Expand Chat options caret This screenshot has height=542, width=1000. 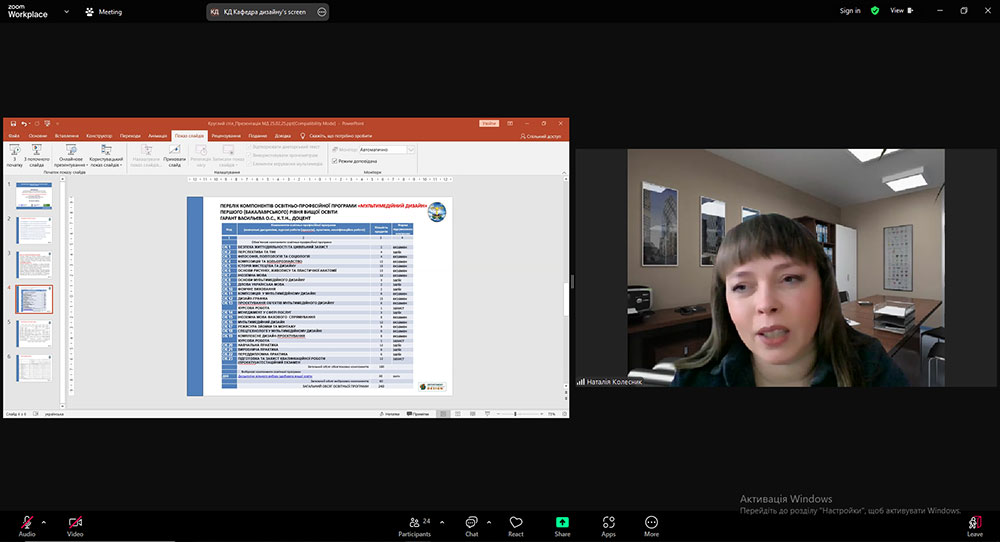coord(489,522)
